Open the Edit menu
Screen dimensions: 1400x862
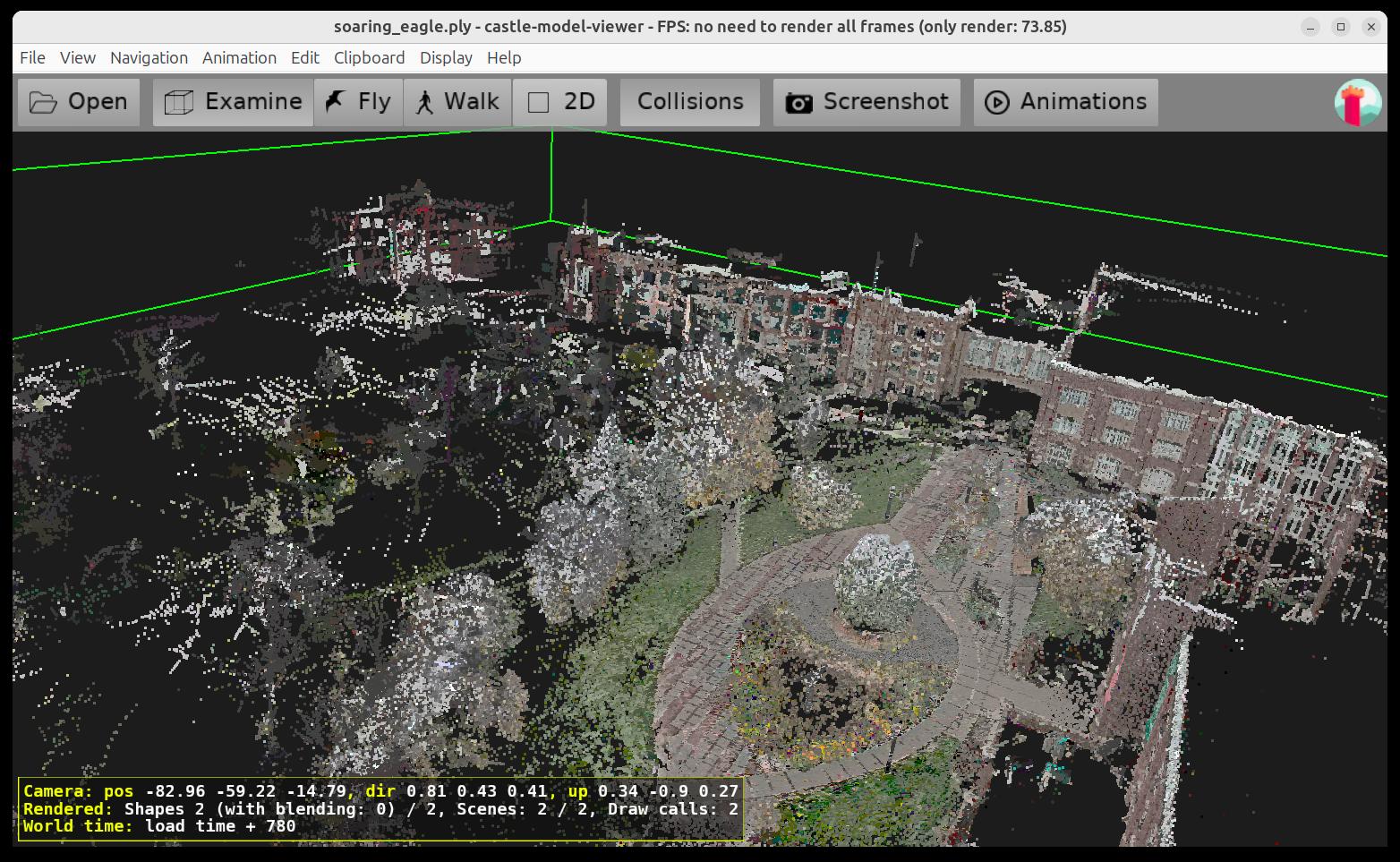click(304, 57)
